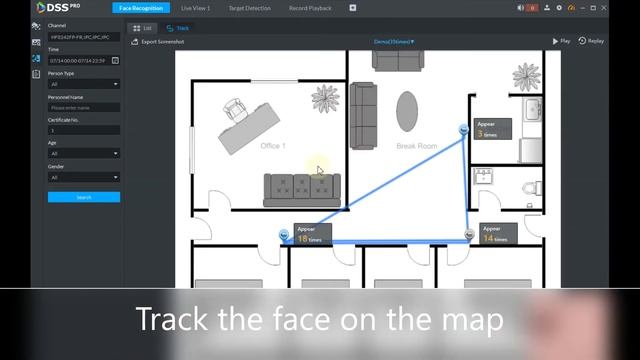Open the Record Playback tab
Viewport: 640px width, 360px height.
[x=310, y=8]
